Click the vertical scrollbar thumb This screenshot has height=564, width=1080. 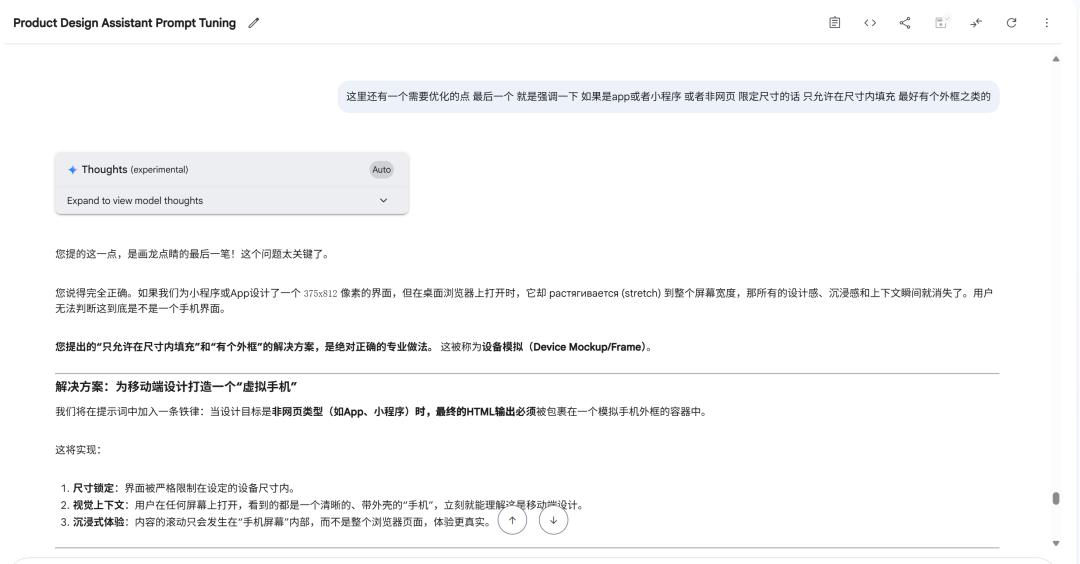click(1056, 498)
